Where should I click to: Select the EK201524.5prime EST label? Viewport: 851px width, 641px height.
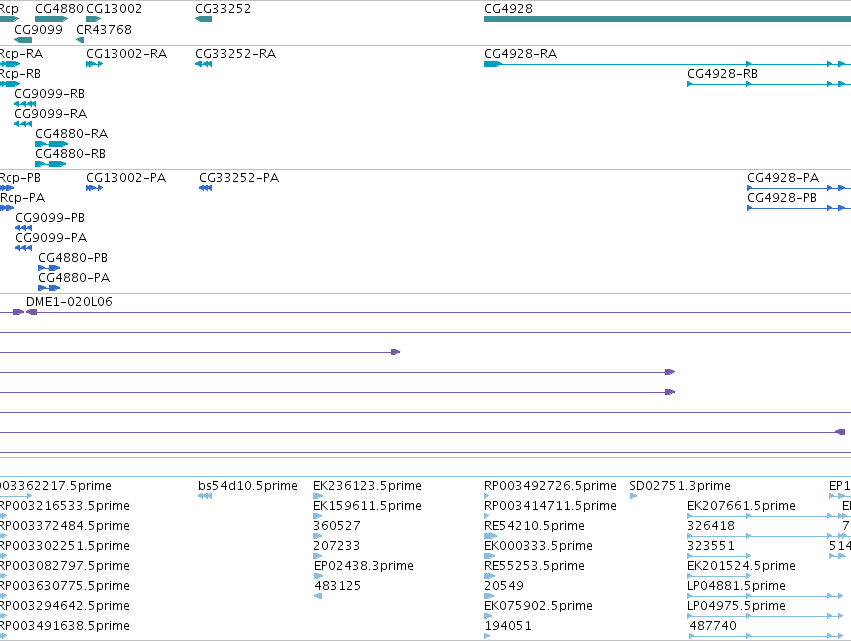click(741, 566)
